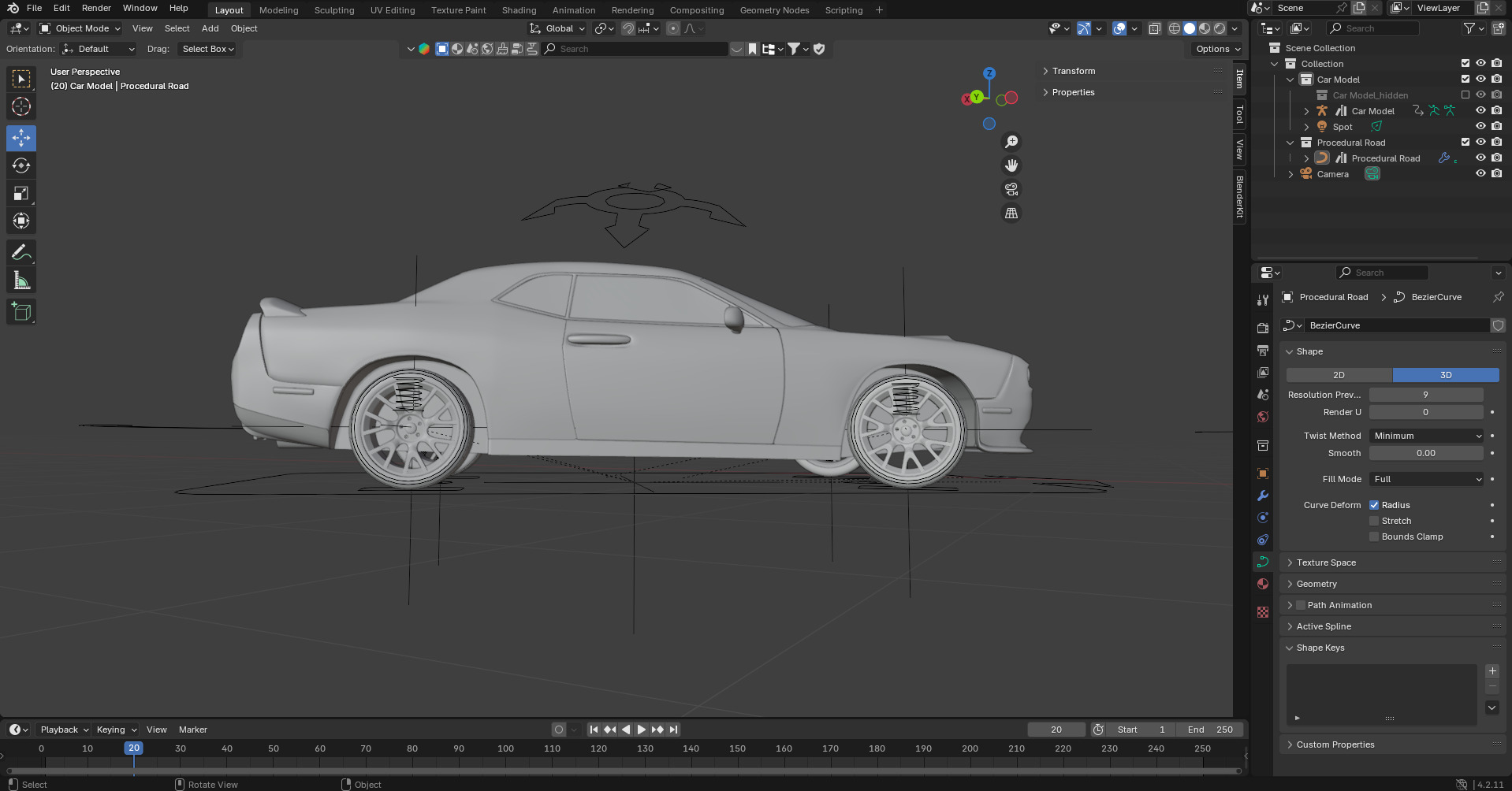
Task: Switch curve shape to 2D
Action: 1339,375
